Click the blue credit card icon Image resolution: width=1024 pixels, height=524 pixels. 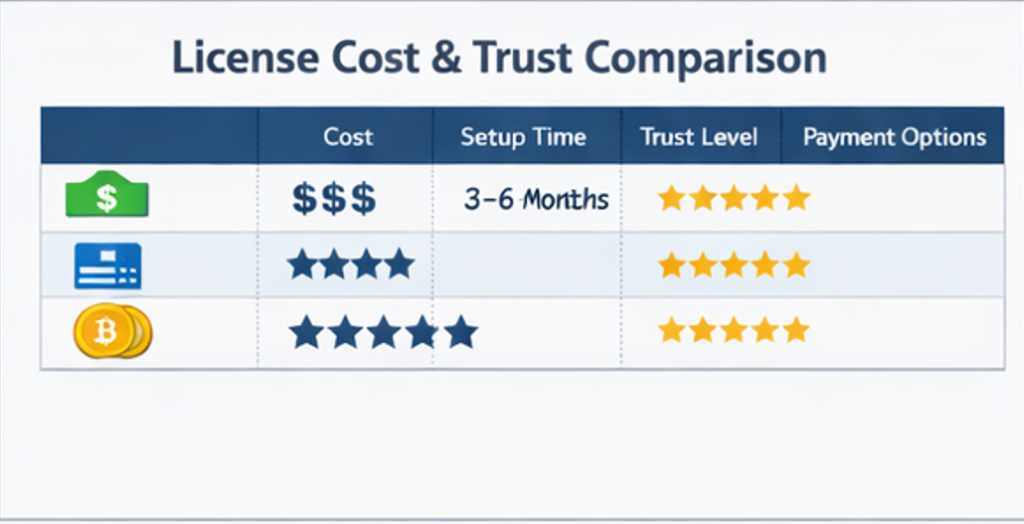pyautogui.click(x=108, y=266)
